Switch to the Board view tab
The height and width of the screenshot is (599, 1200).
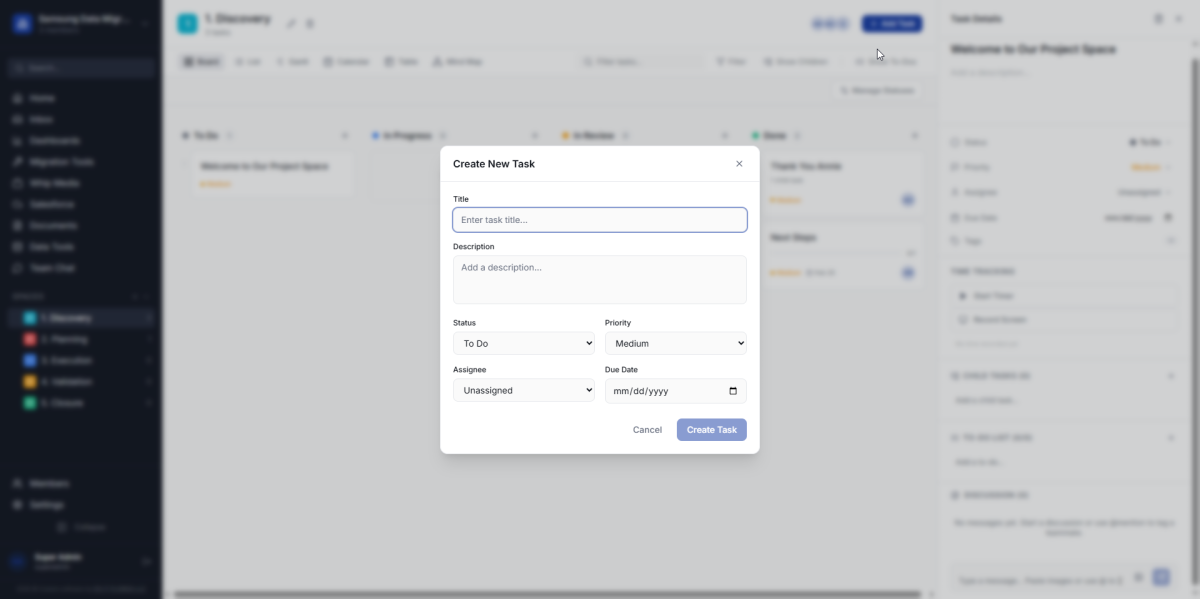pos(201,62)
